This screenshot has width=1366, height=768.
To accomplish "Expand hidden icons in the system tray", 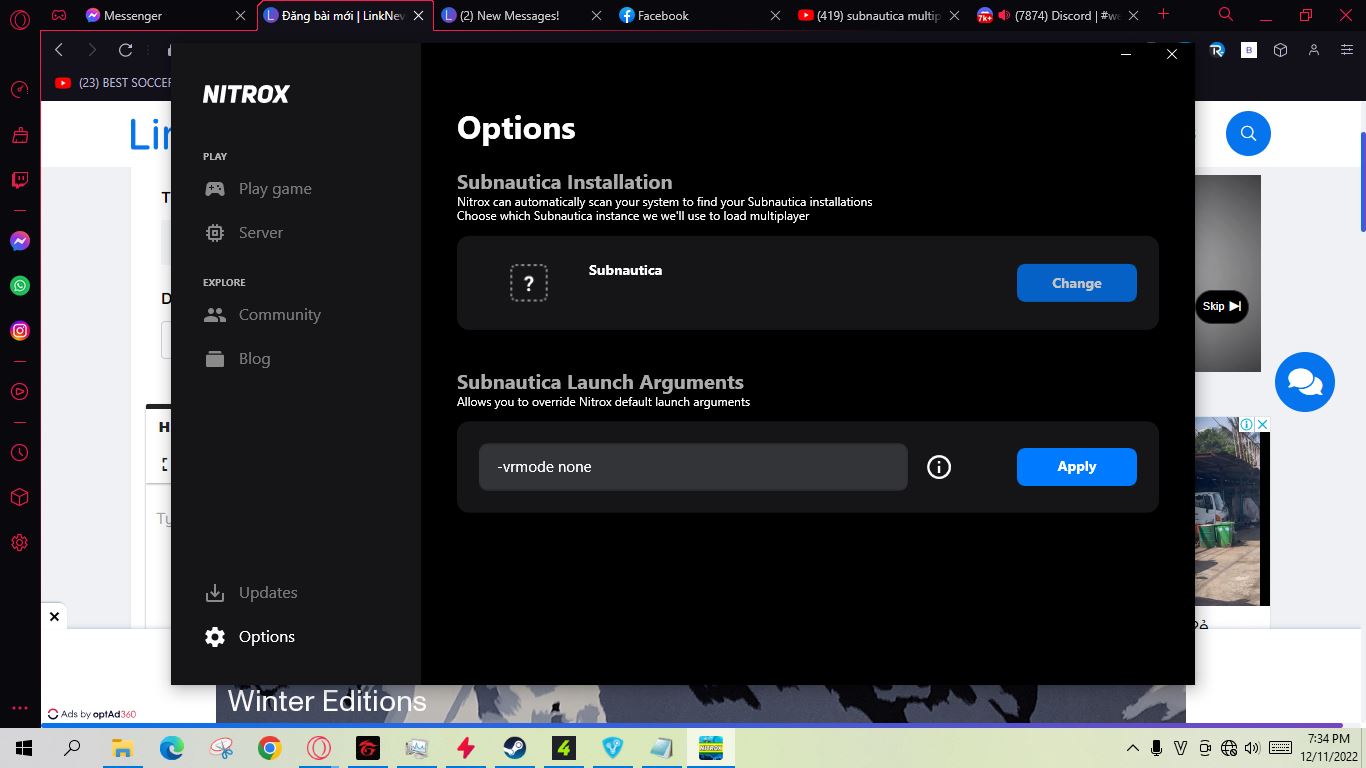I will click(x=1133, y=747).
